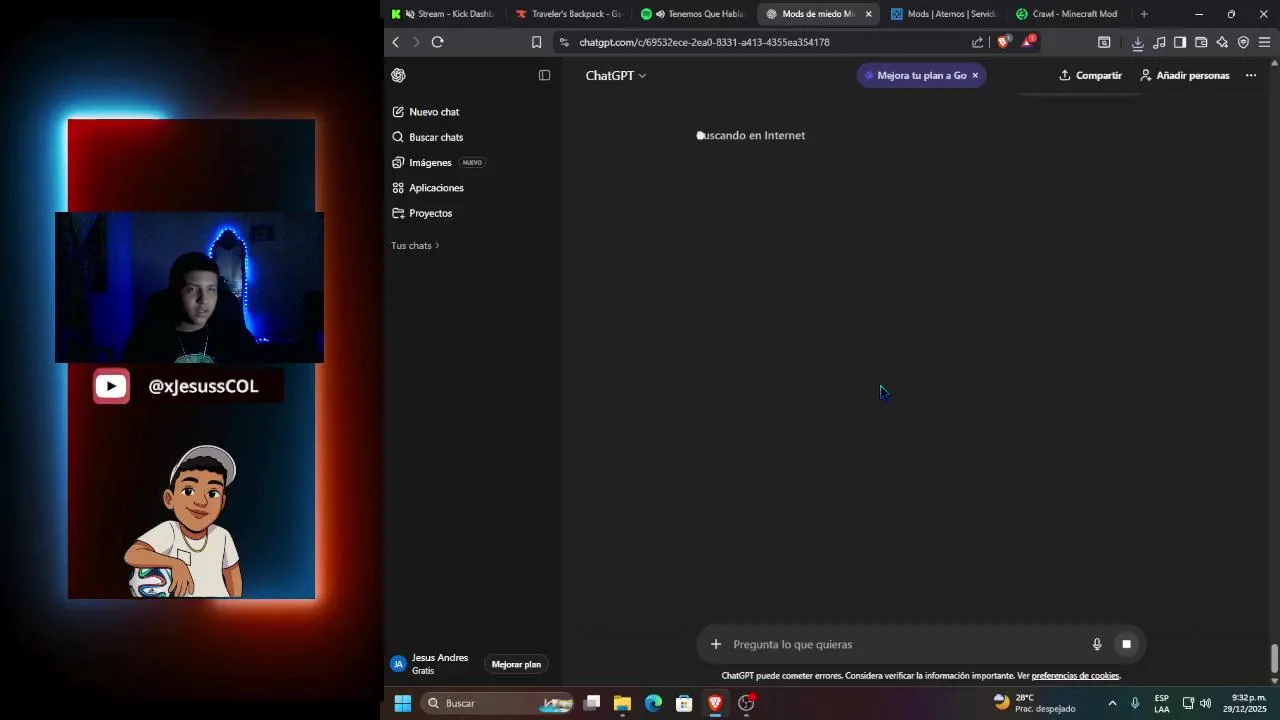Expand the ChatGPT model selector dropdown
The image size is (1280, 720).
click(x=615, y=75)
